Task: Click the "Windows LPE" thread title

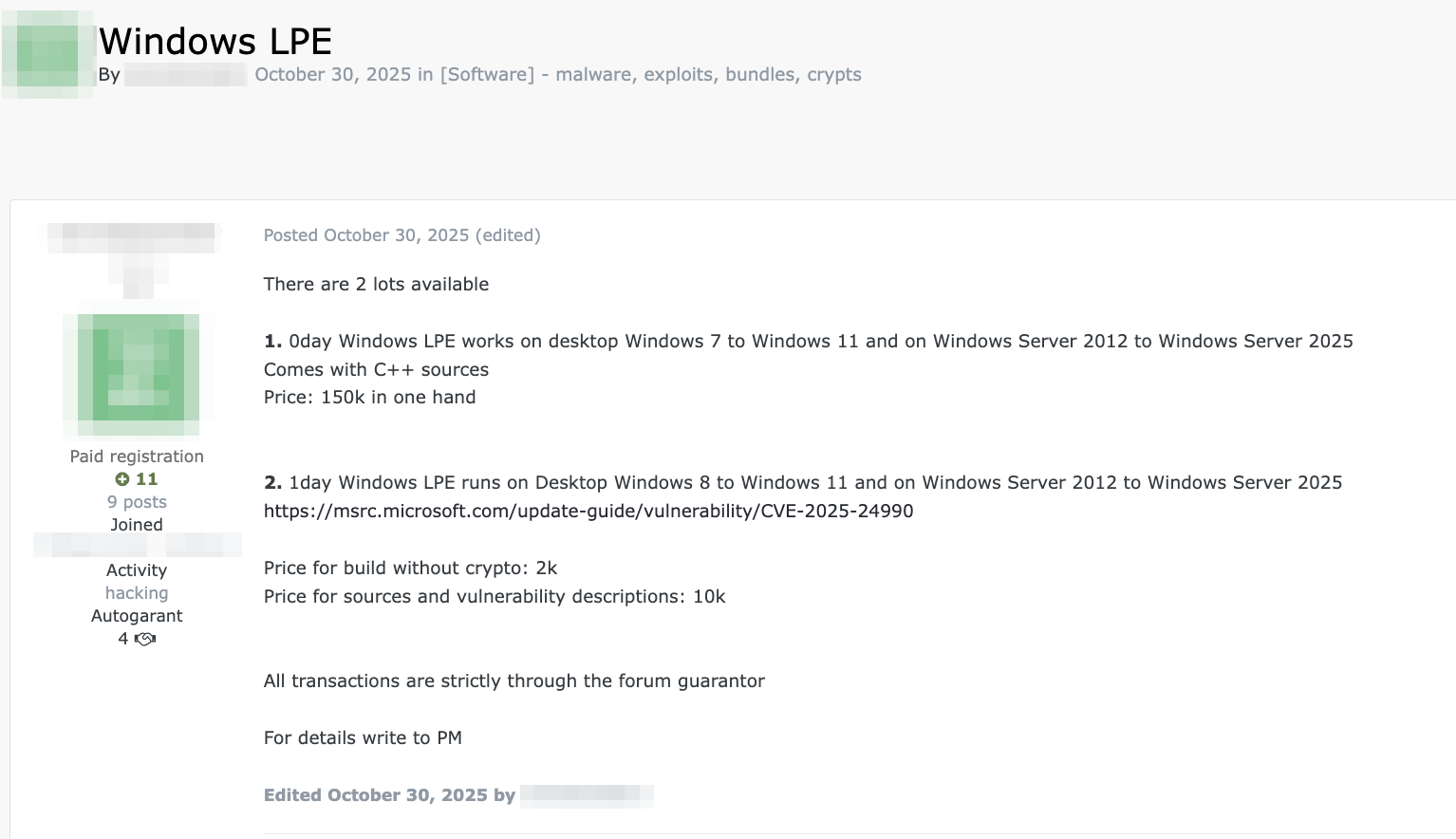Action: coord(215,41)
